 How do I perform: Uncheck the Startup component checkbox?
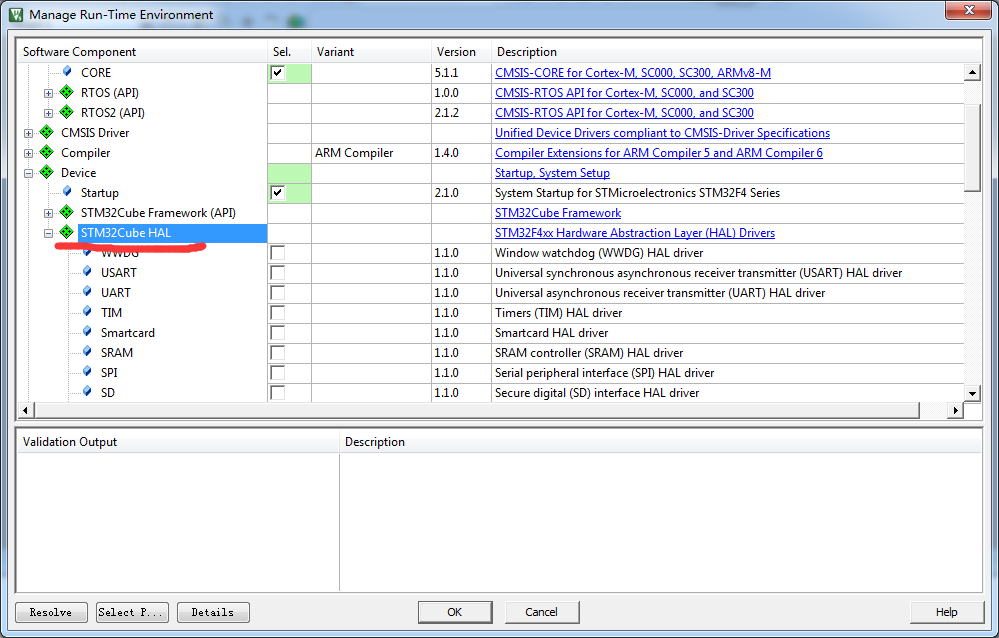[278, 192]
